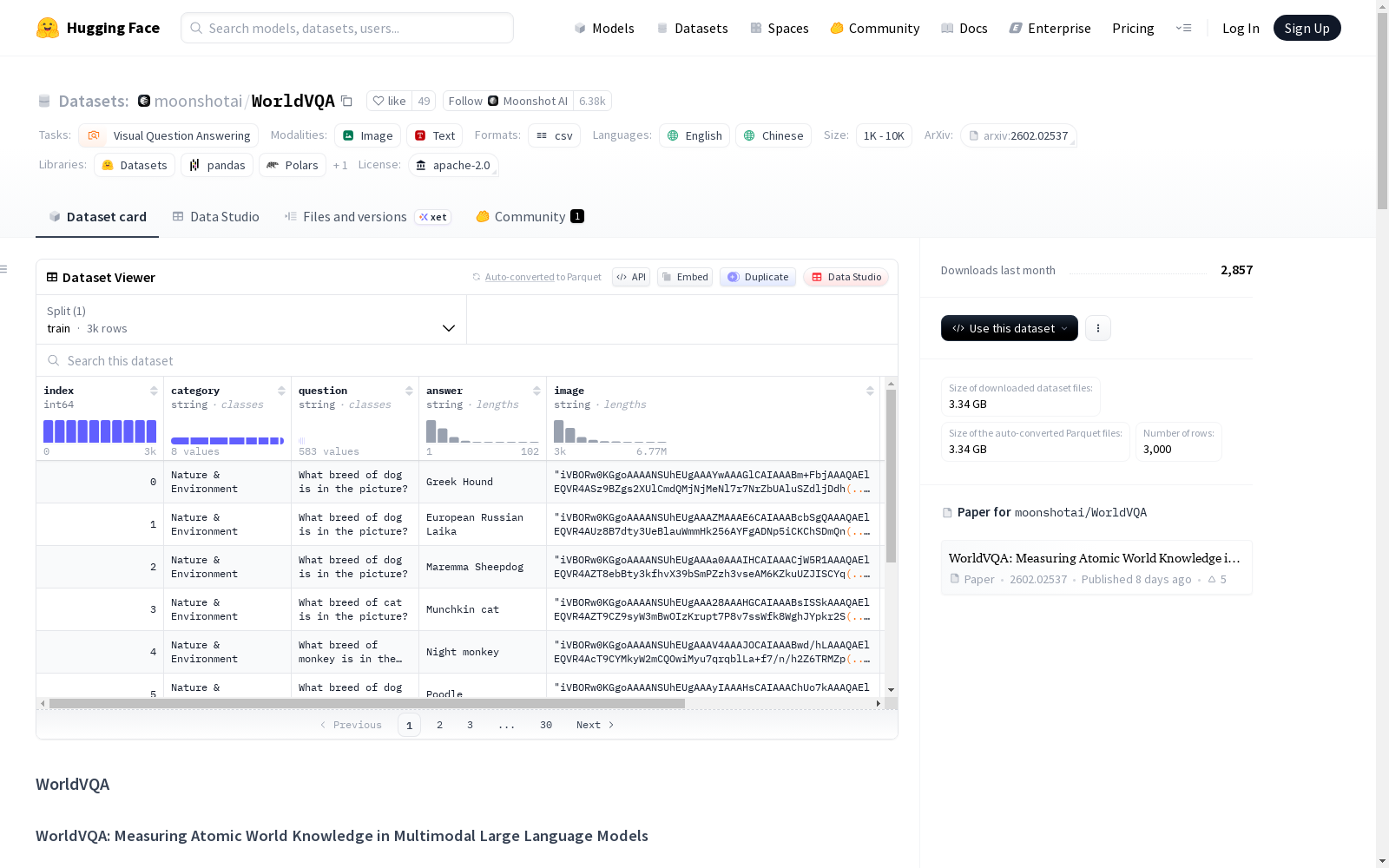
Task: Open the Enterprise page link
Action: click(x=1050, y=28)
